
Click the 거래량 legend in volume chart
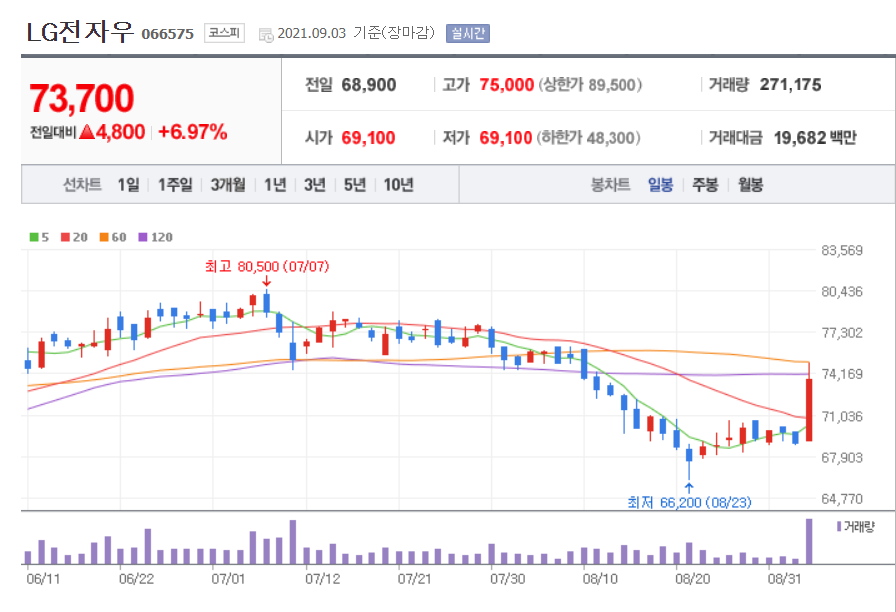tap(855, 527)
